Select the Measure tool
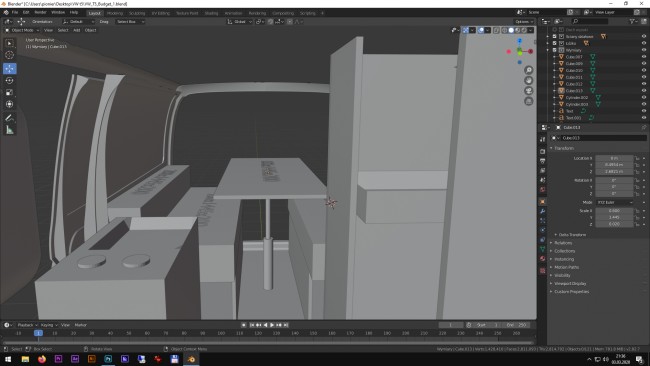Screen dimensions: 650x366 click(x=10, y=130)
